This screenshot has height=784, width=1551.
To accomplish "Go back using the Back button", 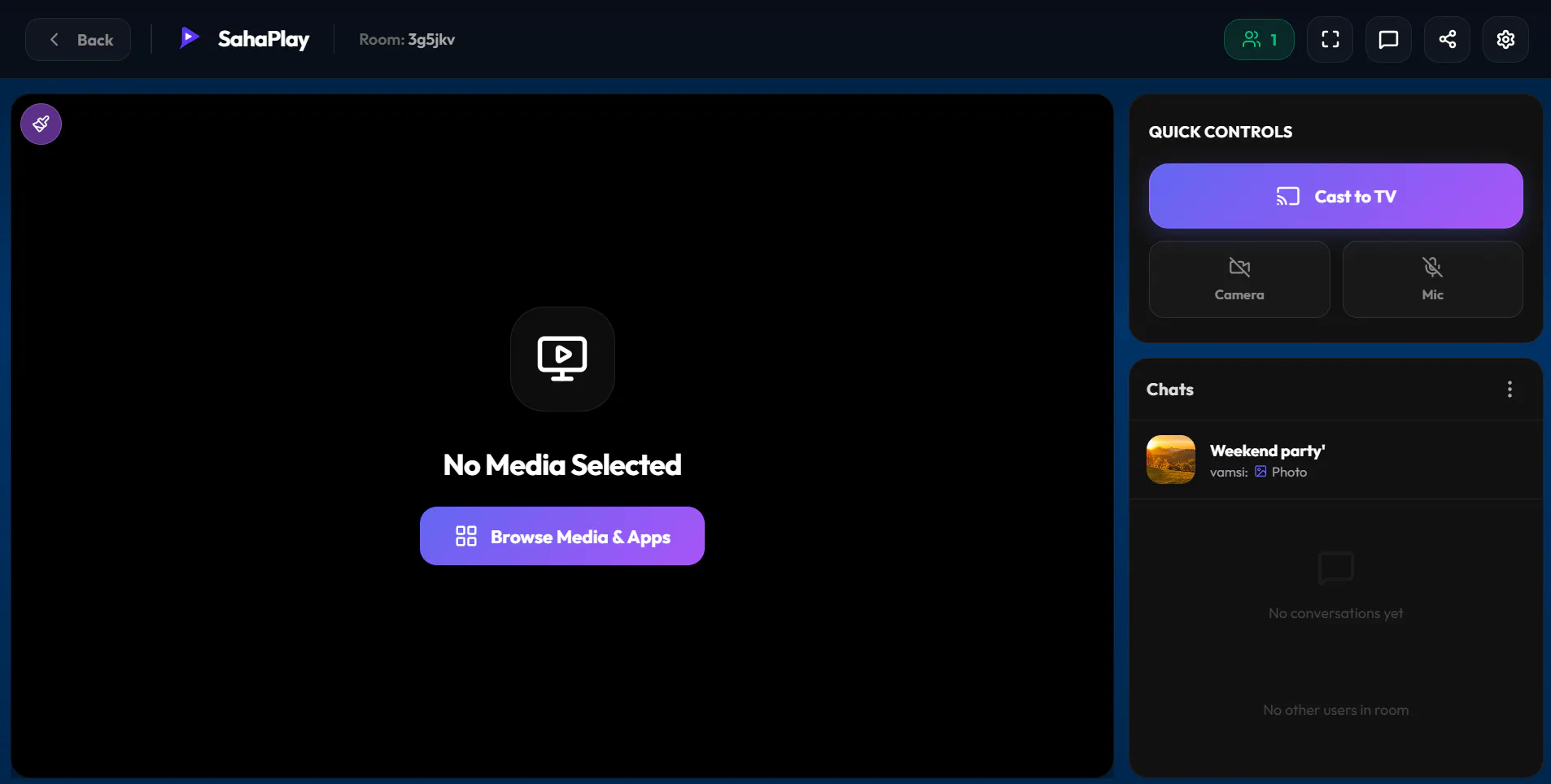I will (78, 39).
